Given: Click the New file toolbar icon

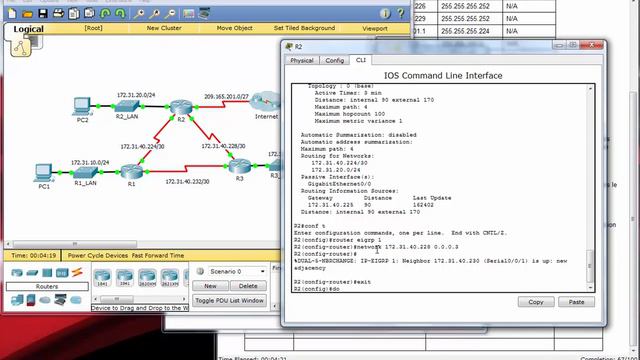Looking at the screenshot, I should click(x=12, y=14).
